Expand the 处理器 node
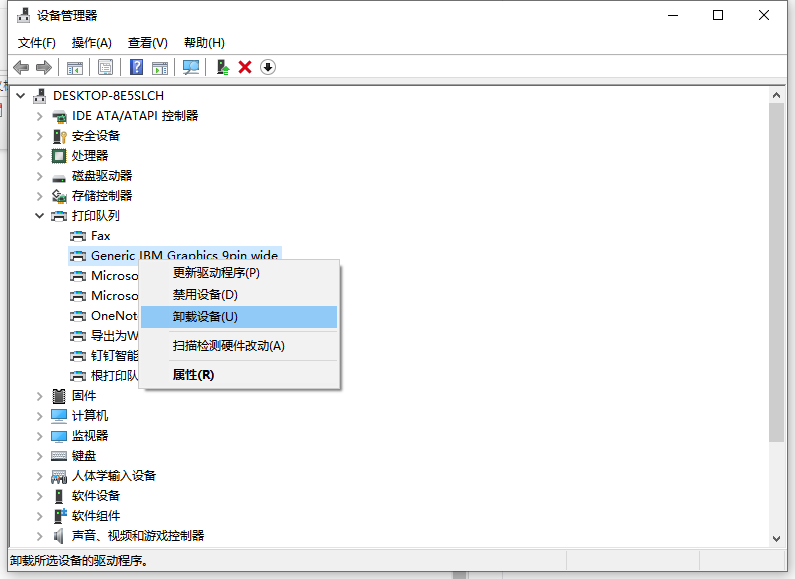 tap(40, 156)
